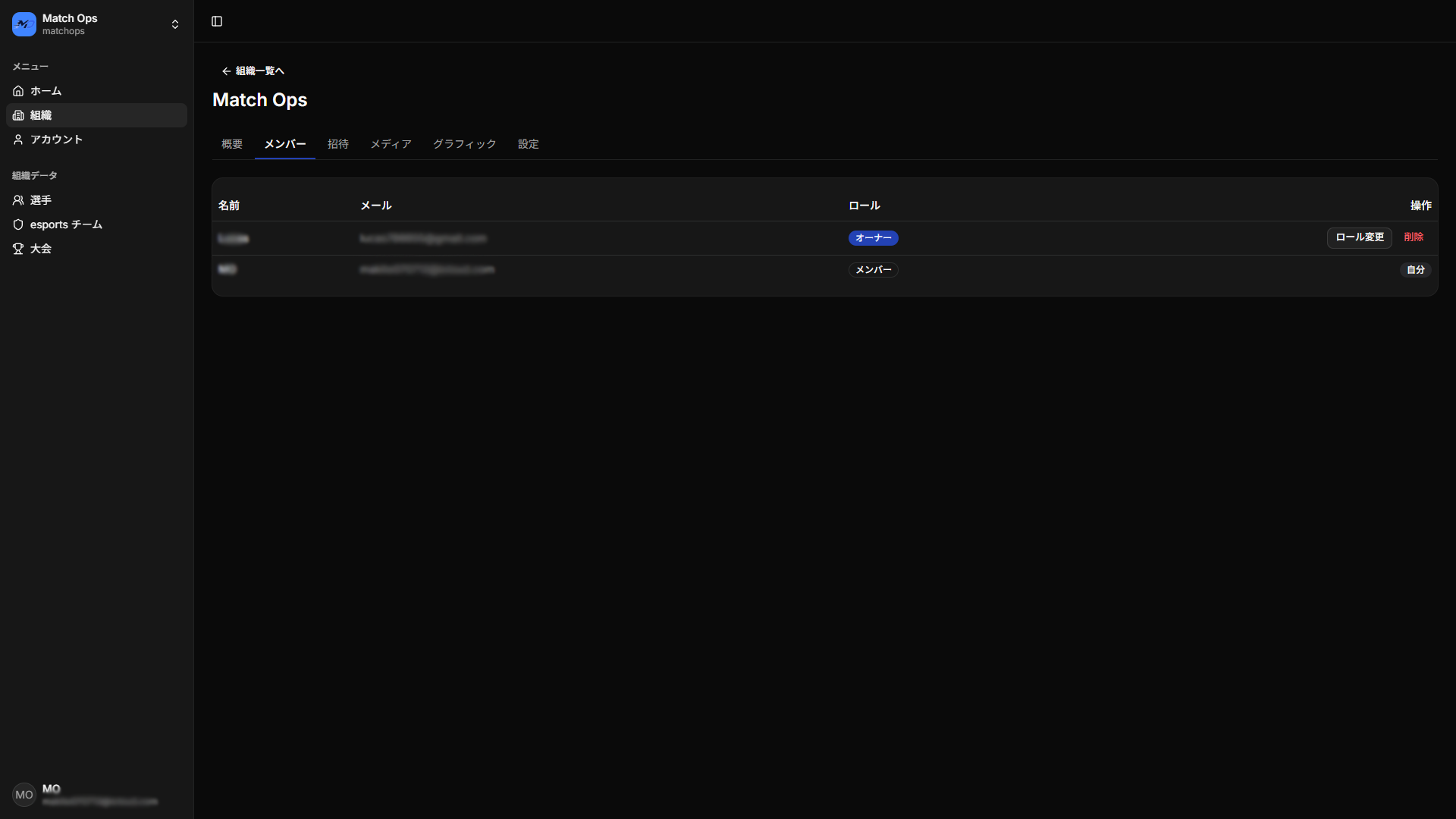Click the Match Ops page heading
The width and height of the screenshot is (1456, 819).
coord(260,100)
